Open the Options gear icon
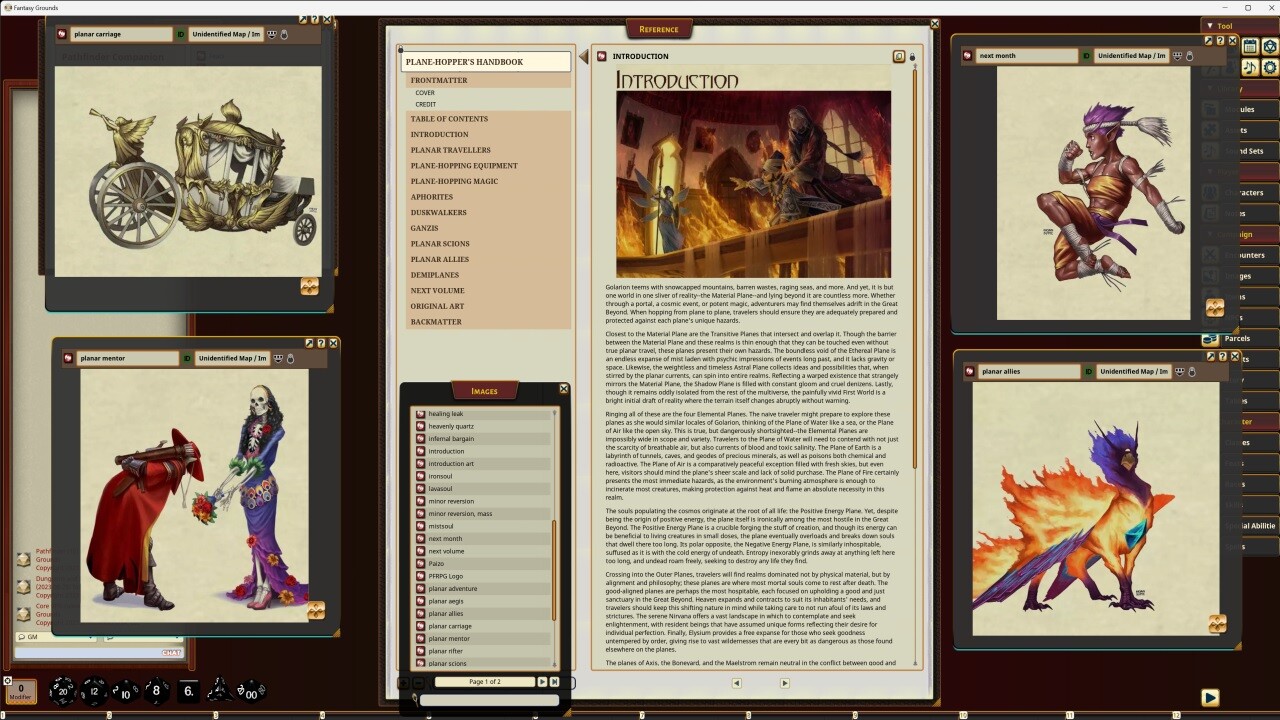 [1270, 67]
